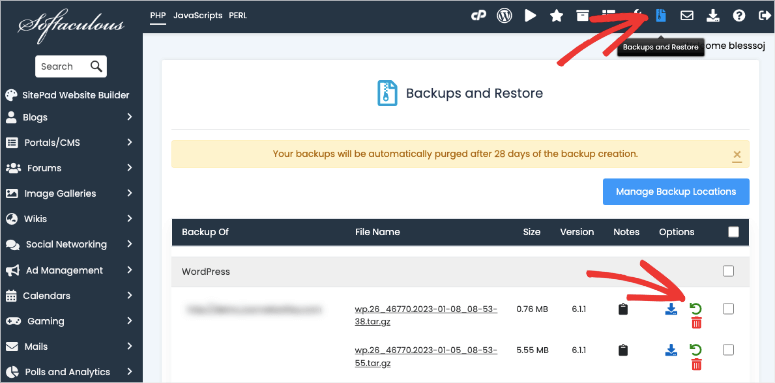Image resolution: width=775 pixels, height=383 pixels.
Task: Expand the Forums category chevron
Action: pos(129,168)
